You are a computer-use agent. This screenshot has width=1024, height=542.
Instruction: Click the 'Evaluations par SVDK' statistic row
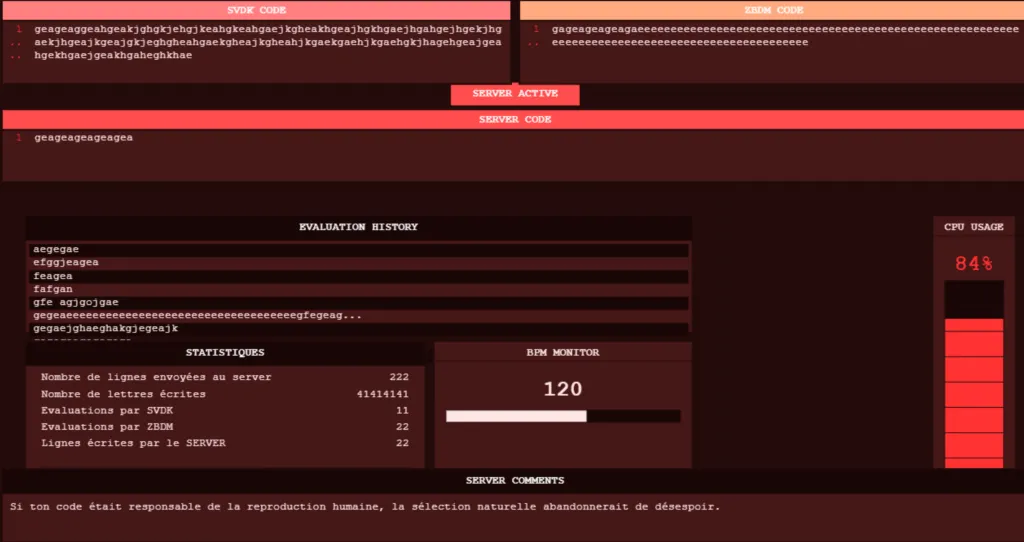pos(225,411)
